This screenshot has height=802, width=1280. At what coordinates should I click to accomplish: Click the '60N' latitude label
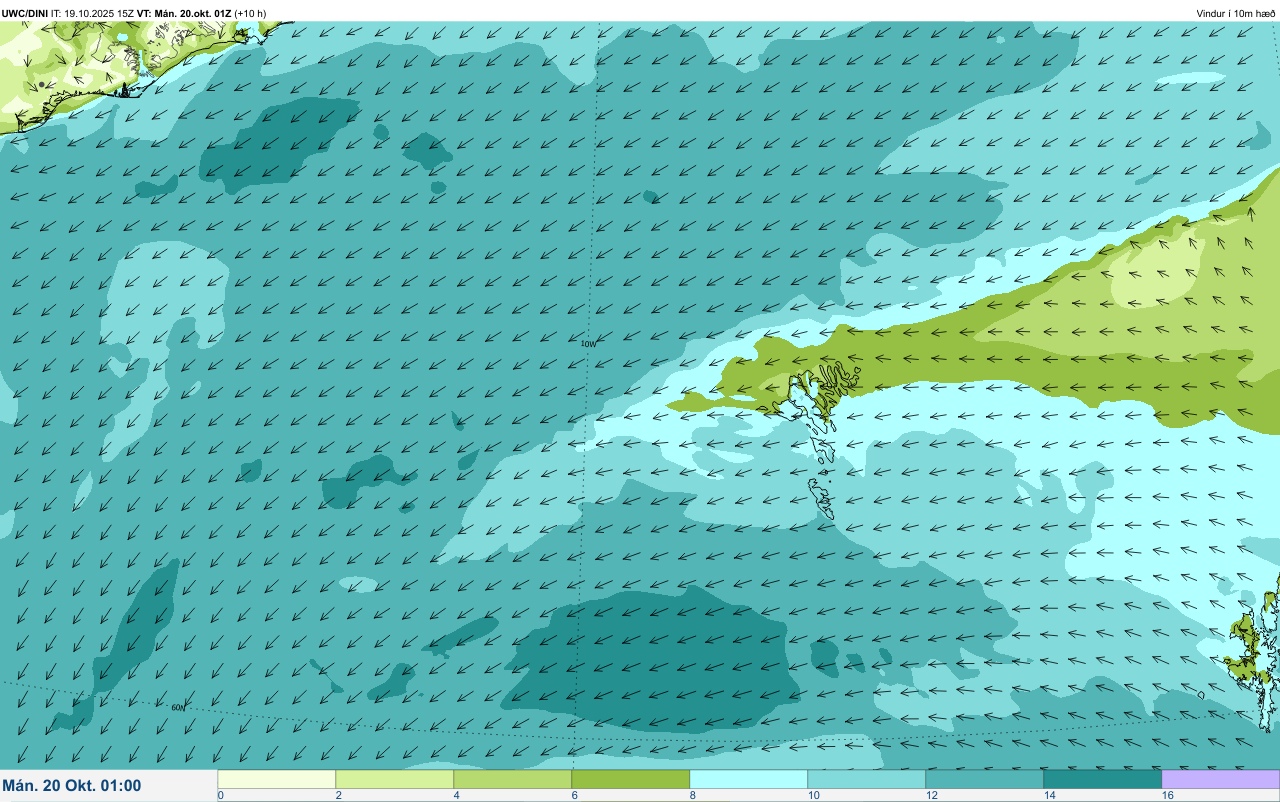(x=178, y=707)
